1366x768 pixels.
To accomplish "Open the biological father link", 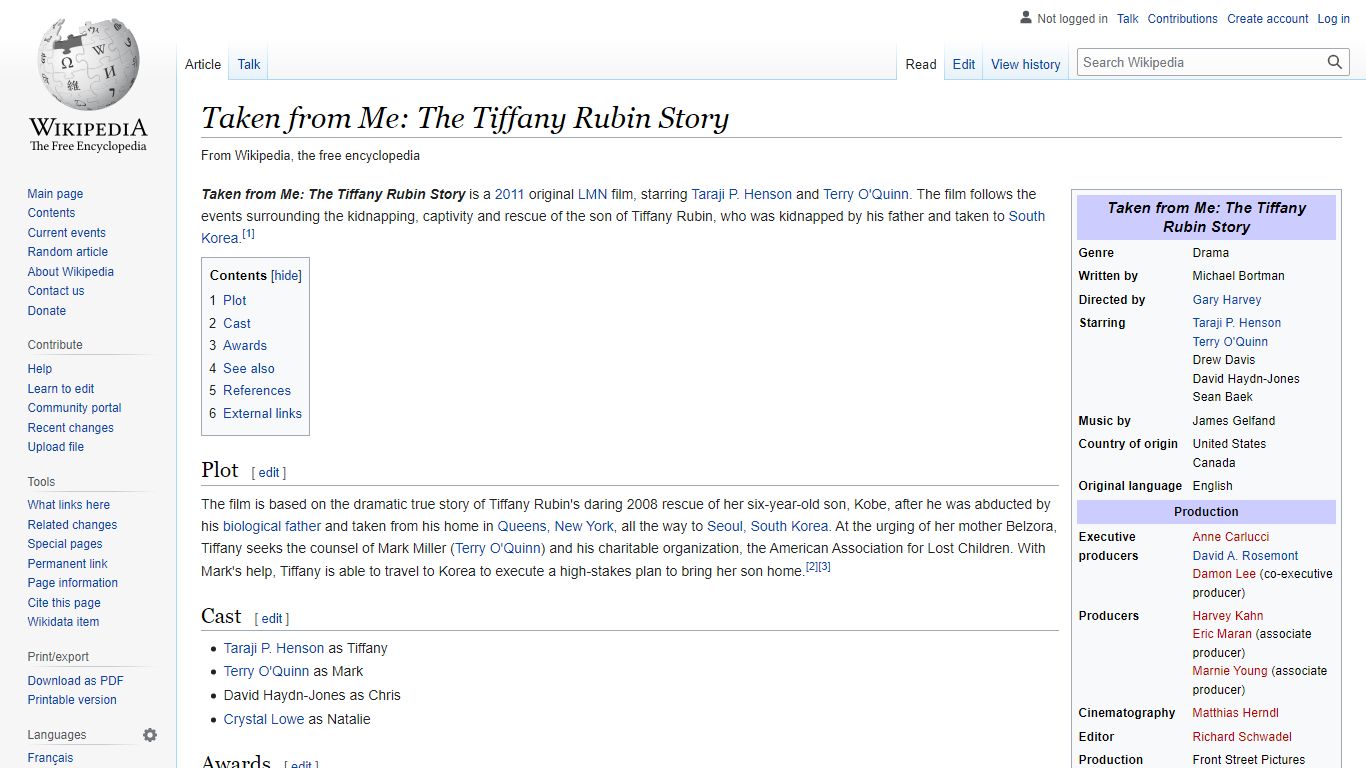I will (x=272, y=526).
